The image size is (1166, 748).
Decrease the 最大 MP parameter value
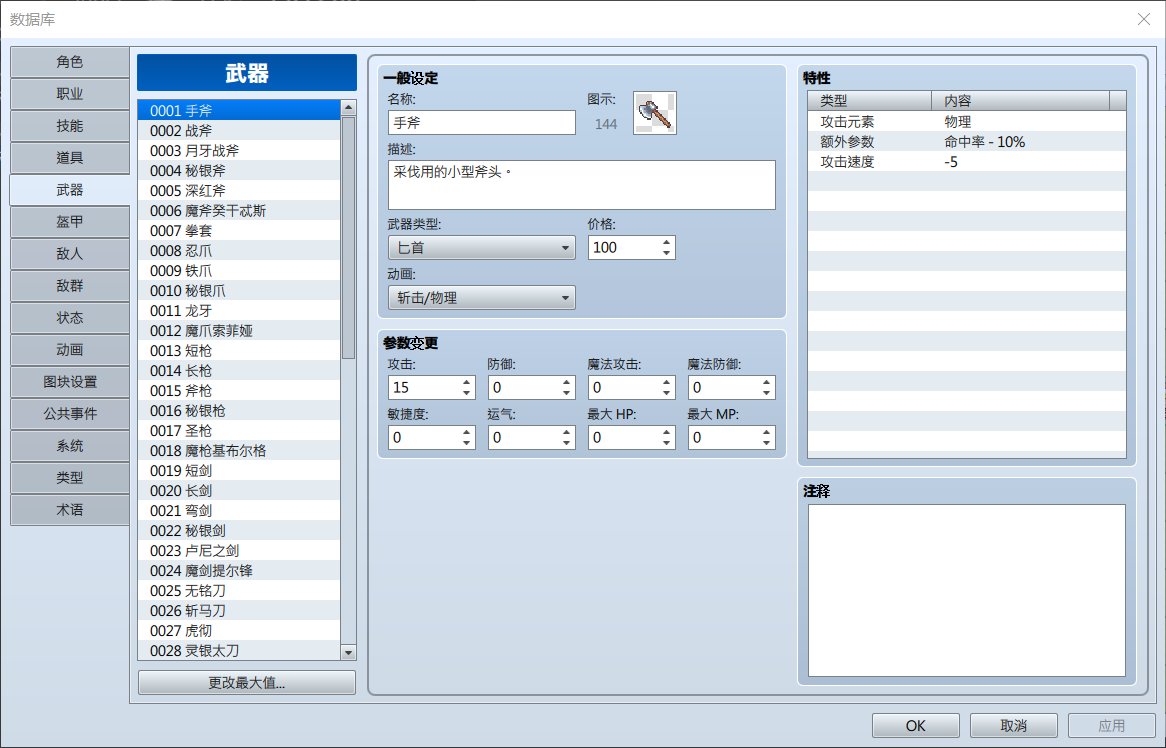[x=766, y=443]
